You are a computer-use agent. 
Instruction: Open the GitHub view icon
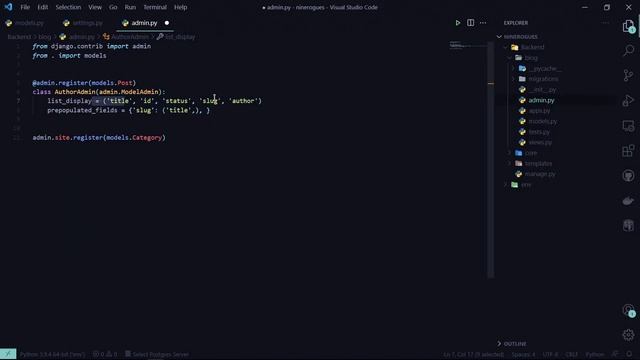(629, 176)
